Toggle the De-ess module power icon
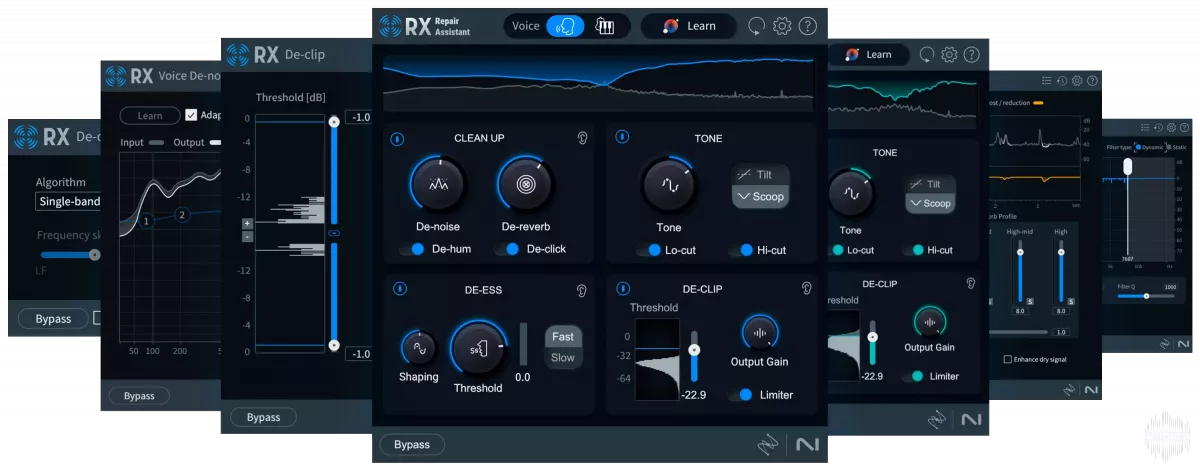This screenshot has height=471, width=1200. (x=398, y=289)
